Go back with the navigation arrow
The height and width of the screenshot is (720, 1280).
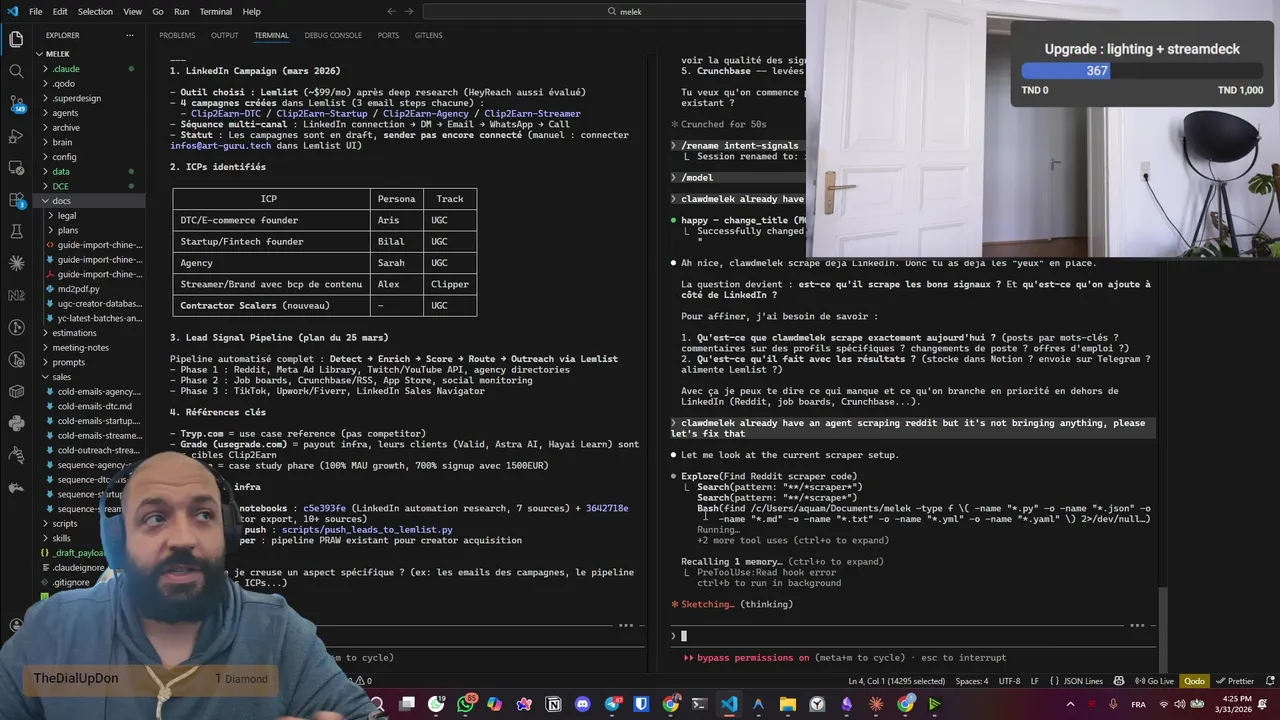[x=391, y=11]
